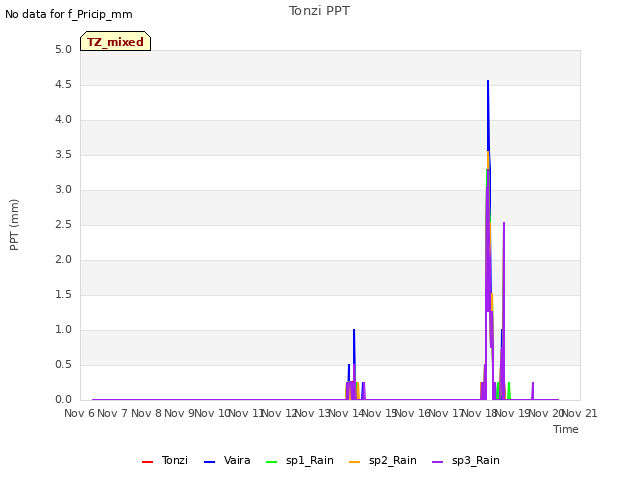Viewport: 640px width, 480px height.
Task: Click the blue Vaira legend line swatch
Action: [x=209, y=462]
